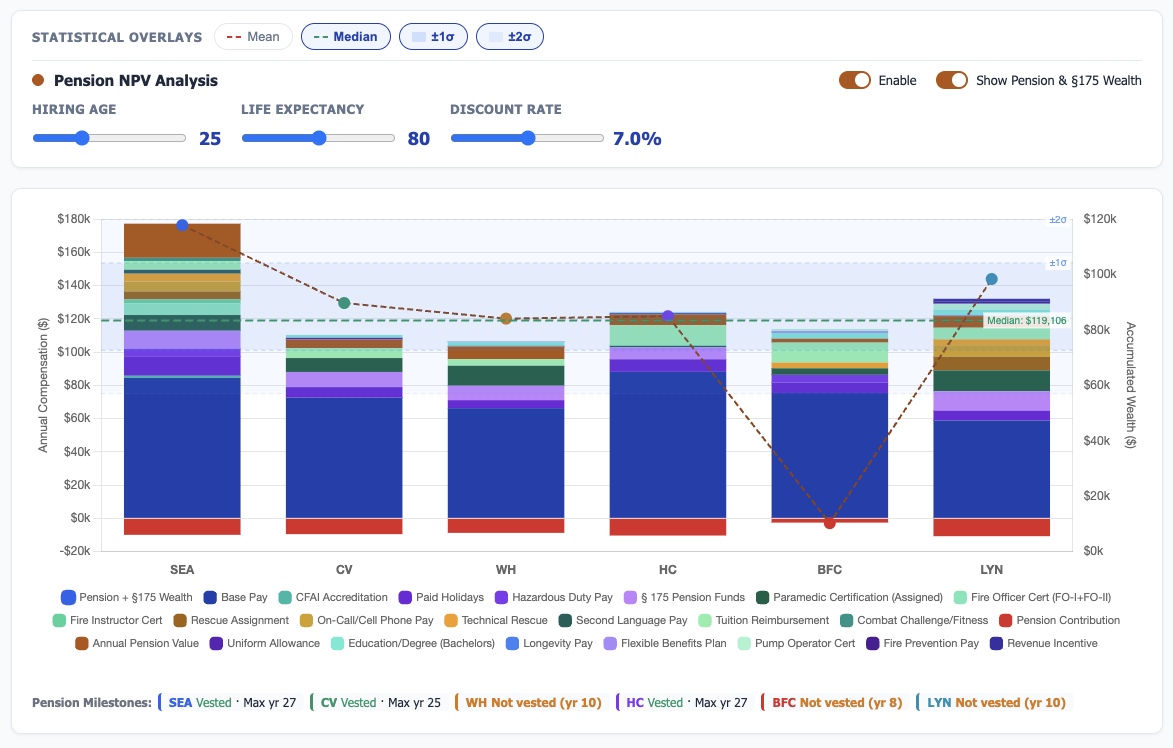Click the SEA Base Pay bar segment
This screenshot has height=748, width=1173.
[182, 448]
